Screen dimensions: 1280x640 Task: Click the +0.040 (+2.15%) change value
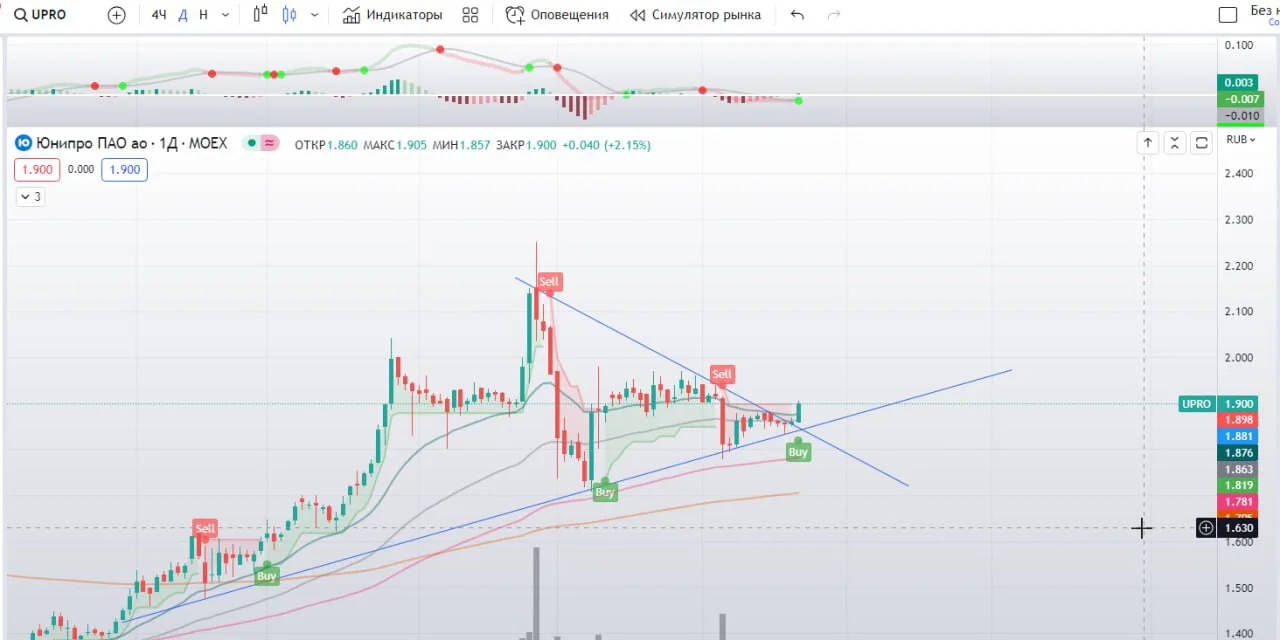pyautogui.click(x=606, y=145)
